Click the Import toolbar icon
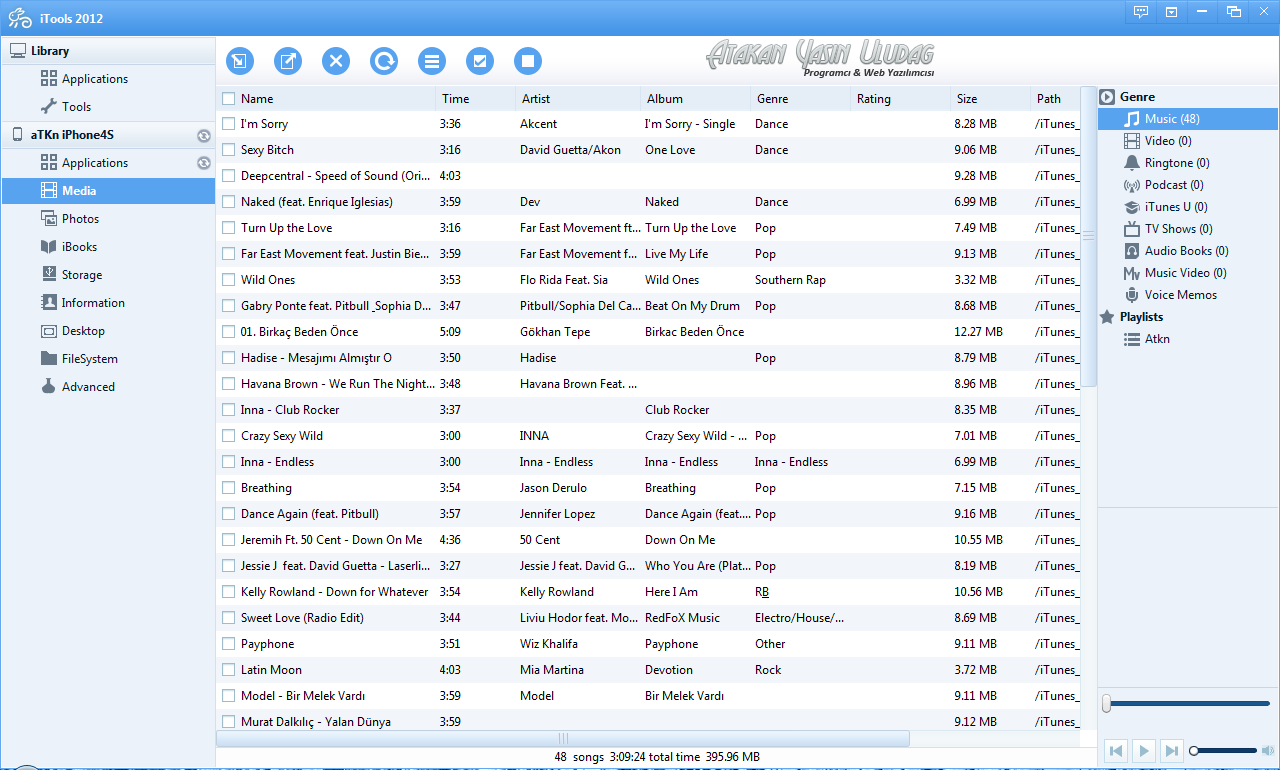Screen dimensions: 1280x770 point(240,61)
